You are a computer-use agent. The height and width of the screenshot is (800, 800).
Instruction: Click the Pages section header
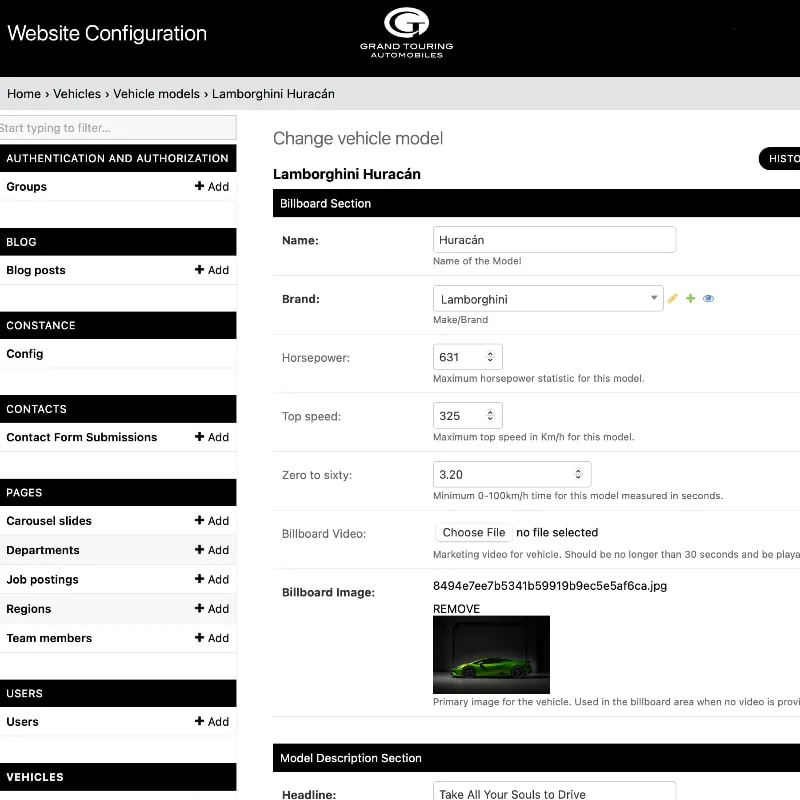118,492
